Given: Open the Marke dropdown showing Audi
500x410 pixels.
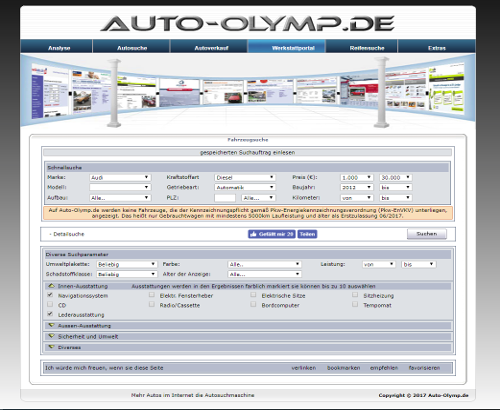Looking at the screenshot, I should click(x=120, y=178).
